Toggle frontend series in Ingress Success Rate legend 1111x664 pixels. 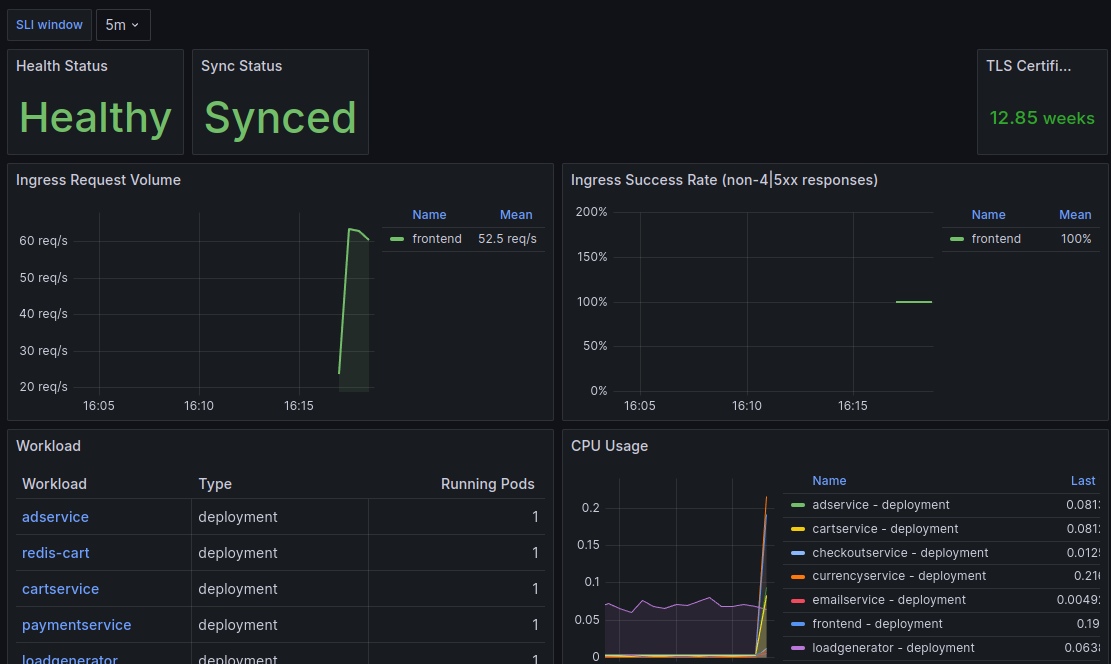pos(996,239)
